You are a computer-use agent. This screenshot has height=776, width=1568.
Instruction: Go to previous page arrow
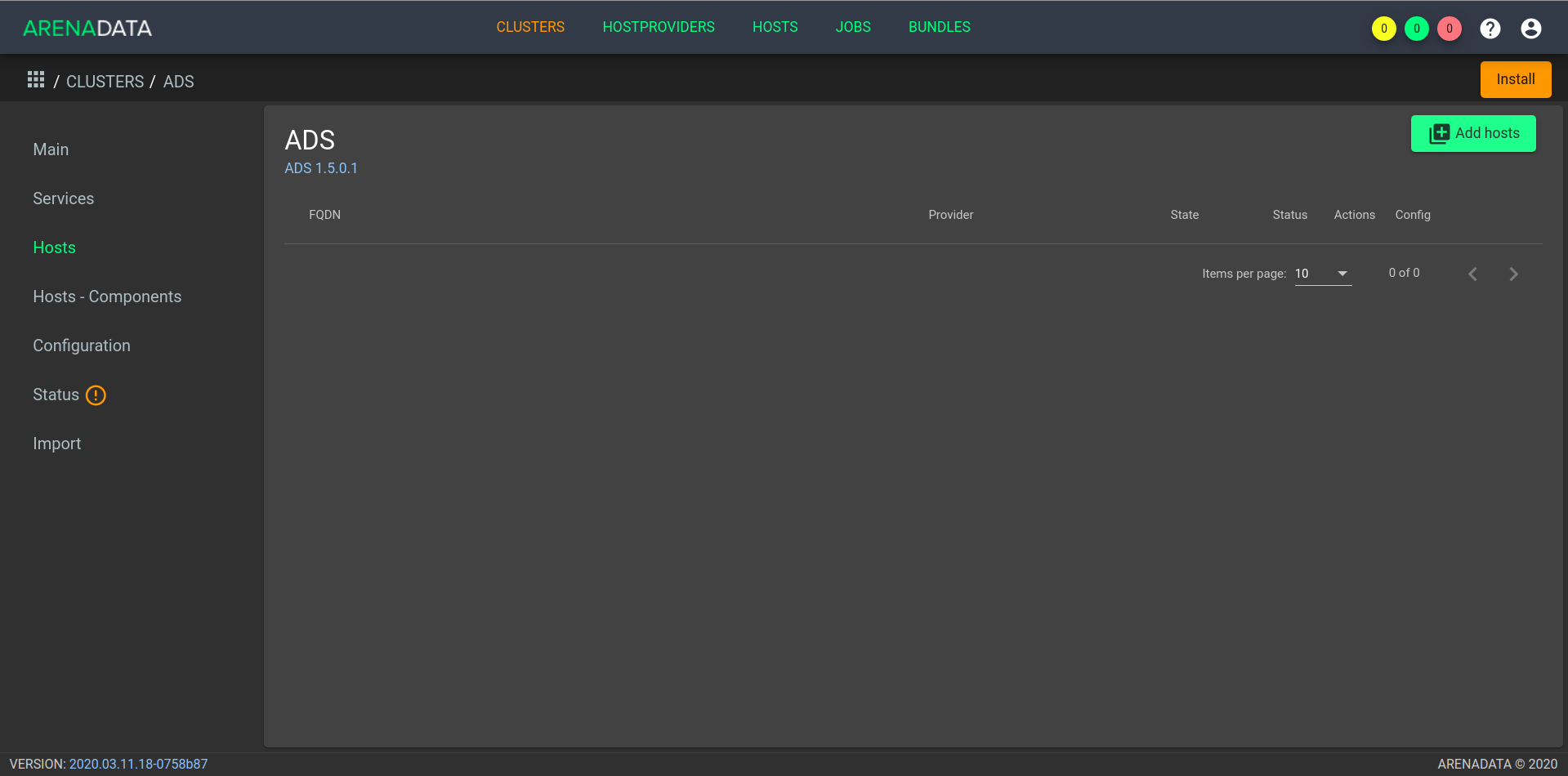coord(1472,274)
